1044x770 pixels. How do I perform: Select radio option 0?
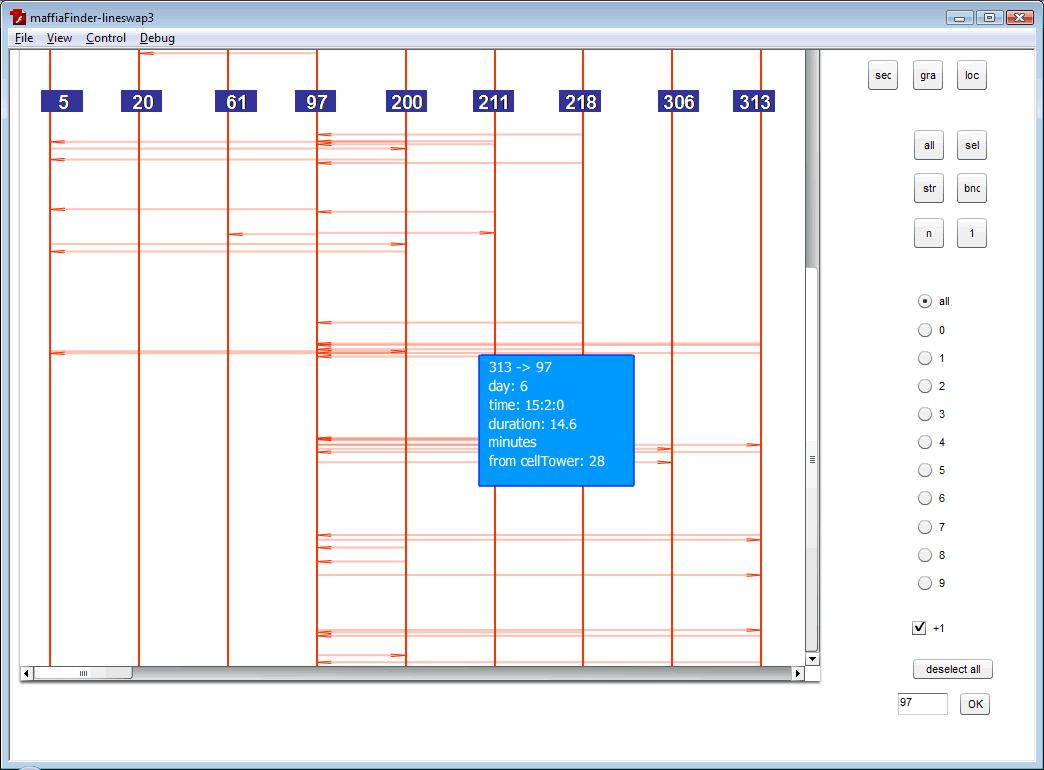point(925,330)
